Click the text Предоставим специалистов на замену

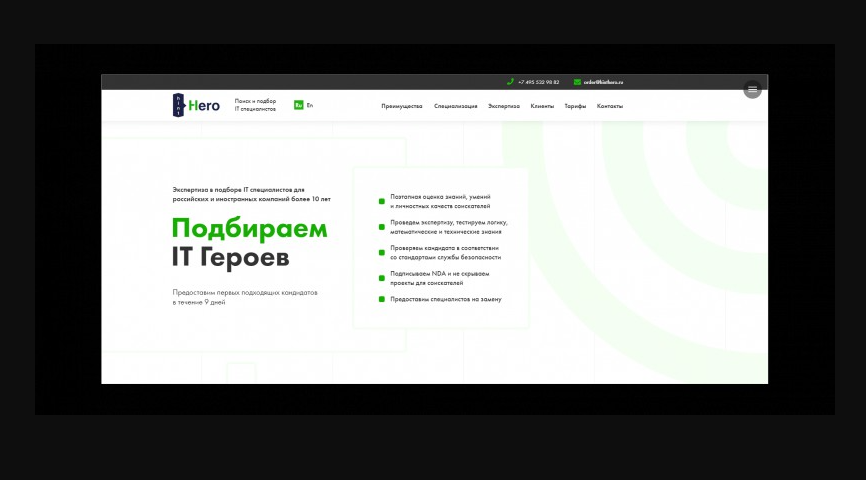tap(446, 299)
